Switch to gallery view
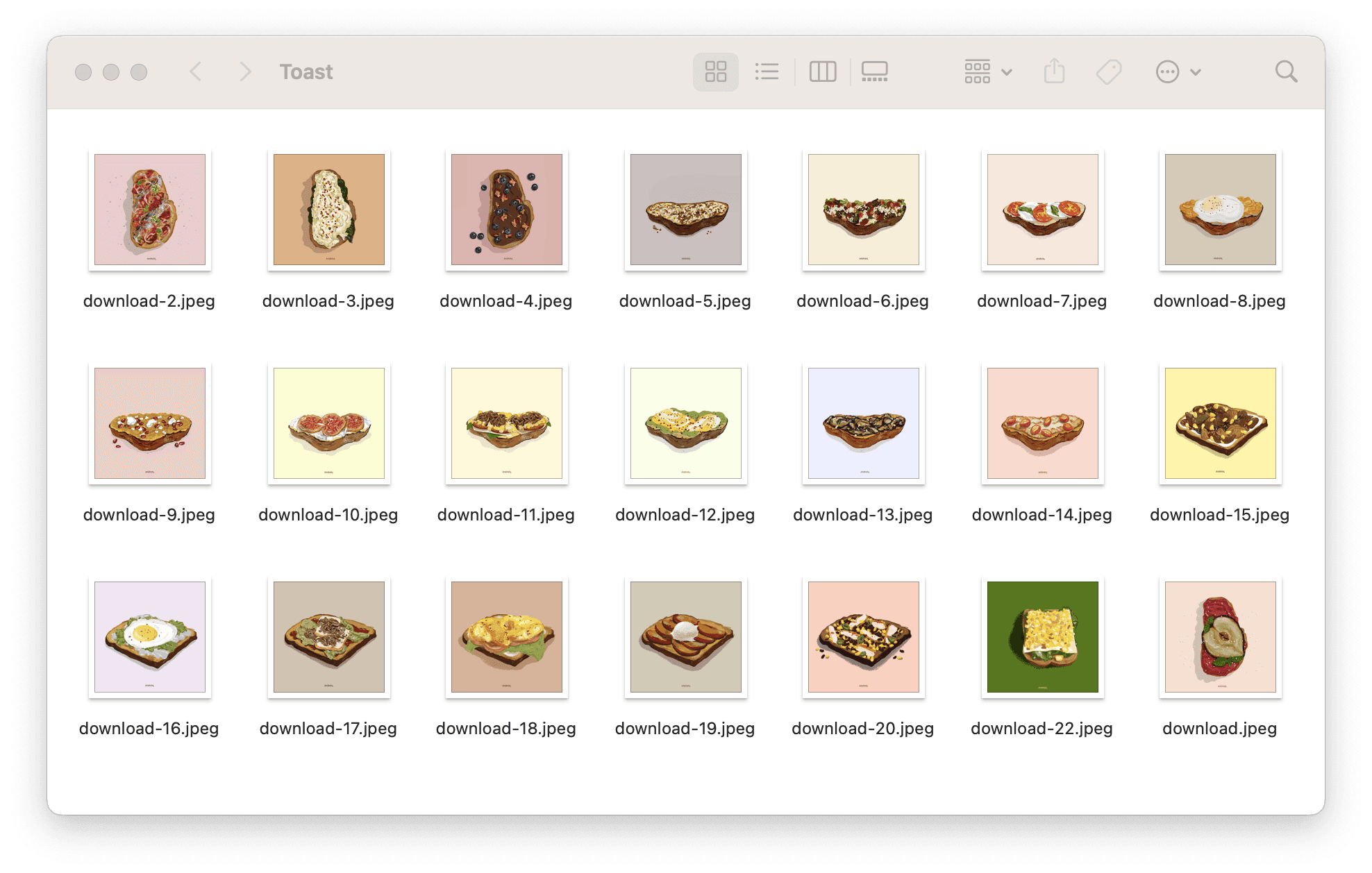Viewport: 1372px width, 873px height. (x=874, y=71)
